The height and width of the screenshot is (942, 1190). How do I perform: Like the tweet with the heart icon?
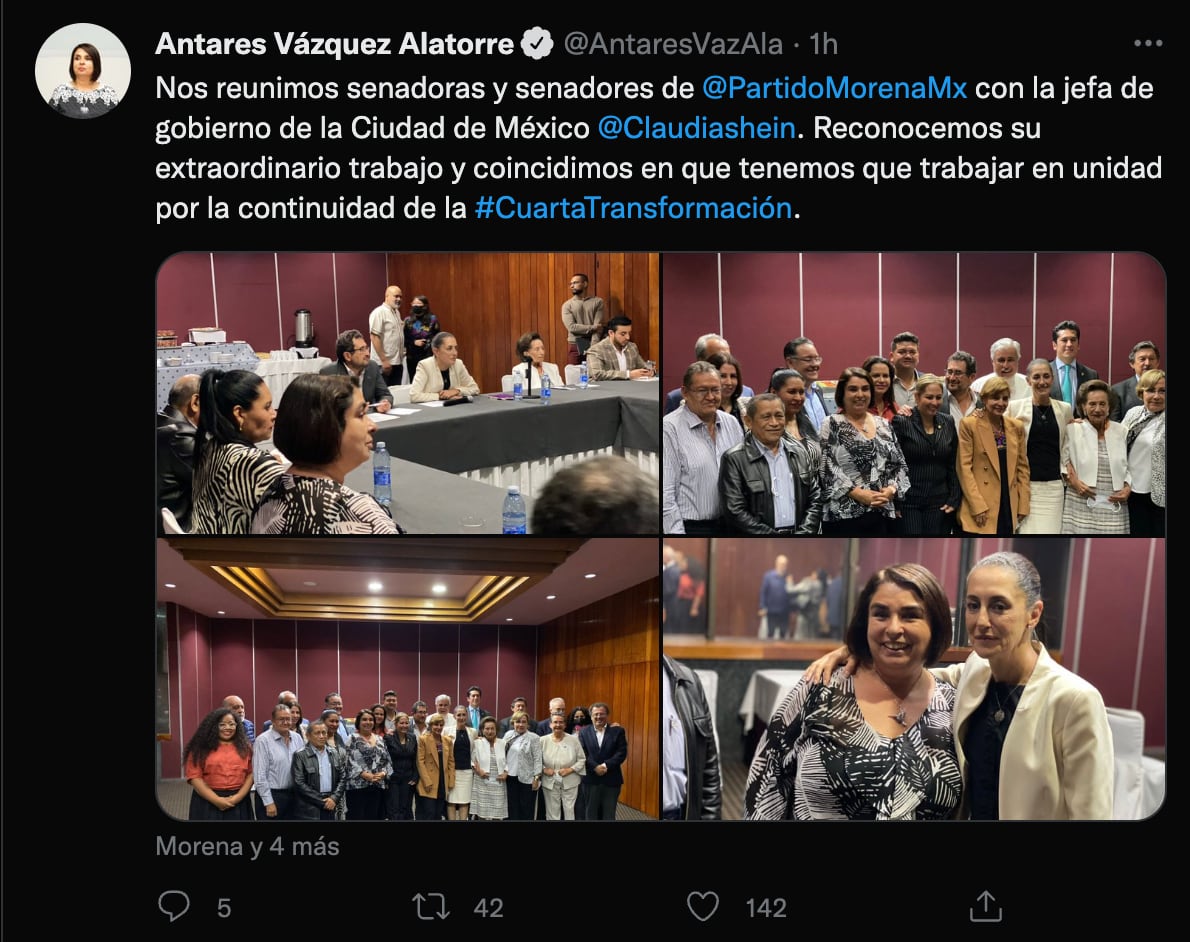coord(703,906)
